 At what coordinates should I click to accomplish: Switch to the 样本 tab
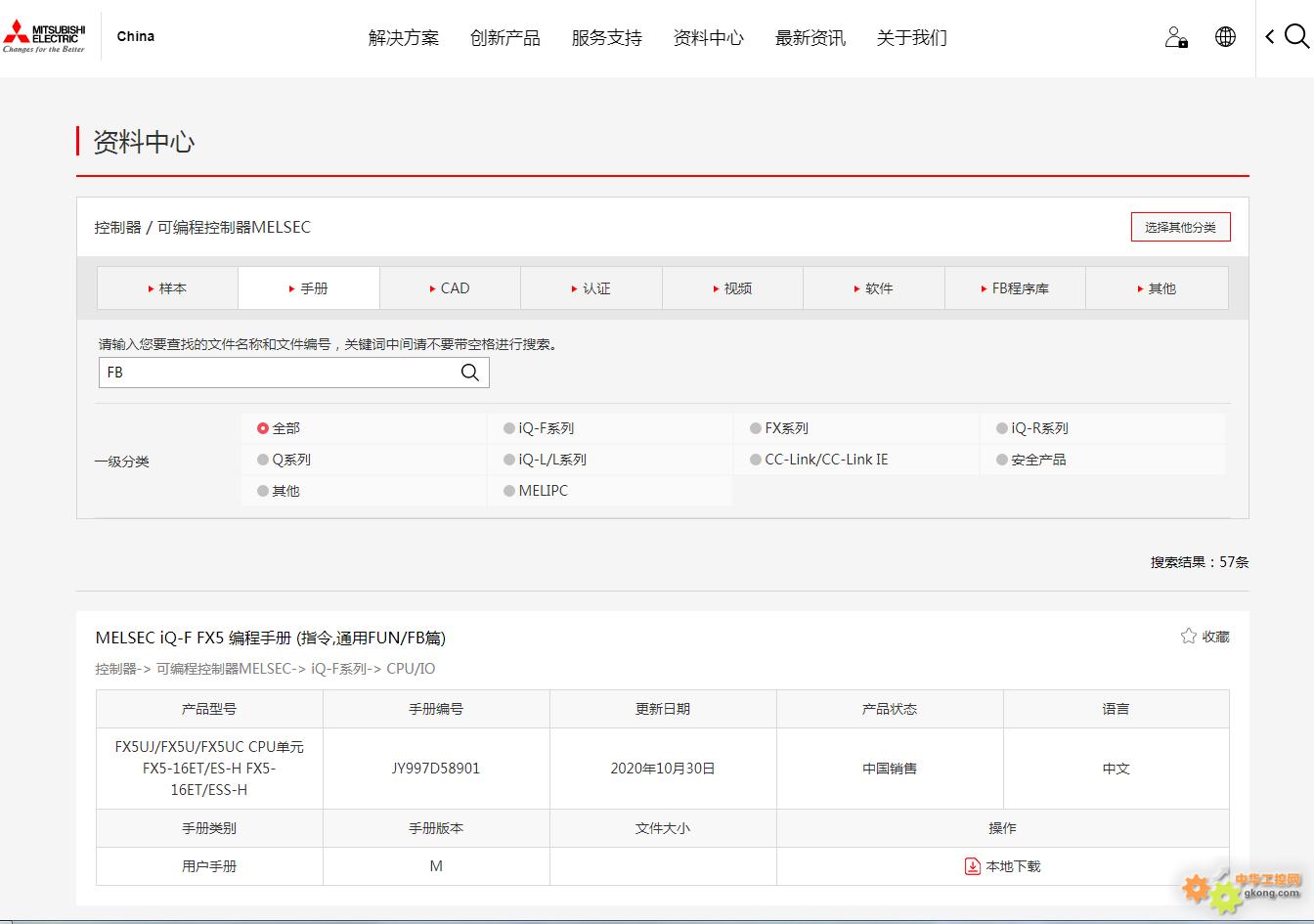[x=167, y=288]
